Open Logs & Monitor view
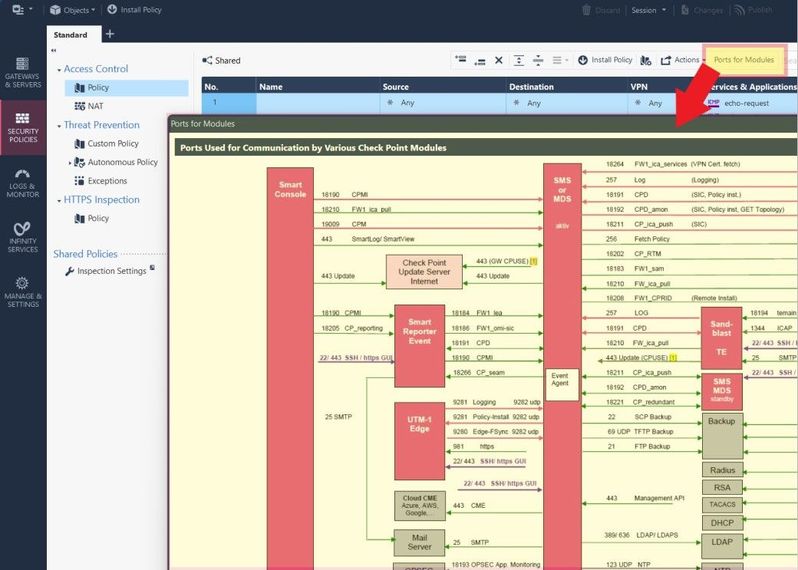This screenshot has height=570, width=798. 22,182
